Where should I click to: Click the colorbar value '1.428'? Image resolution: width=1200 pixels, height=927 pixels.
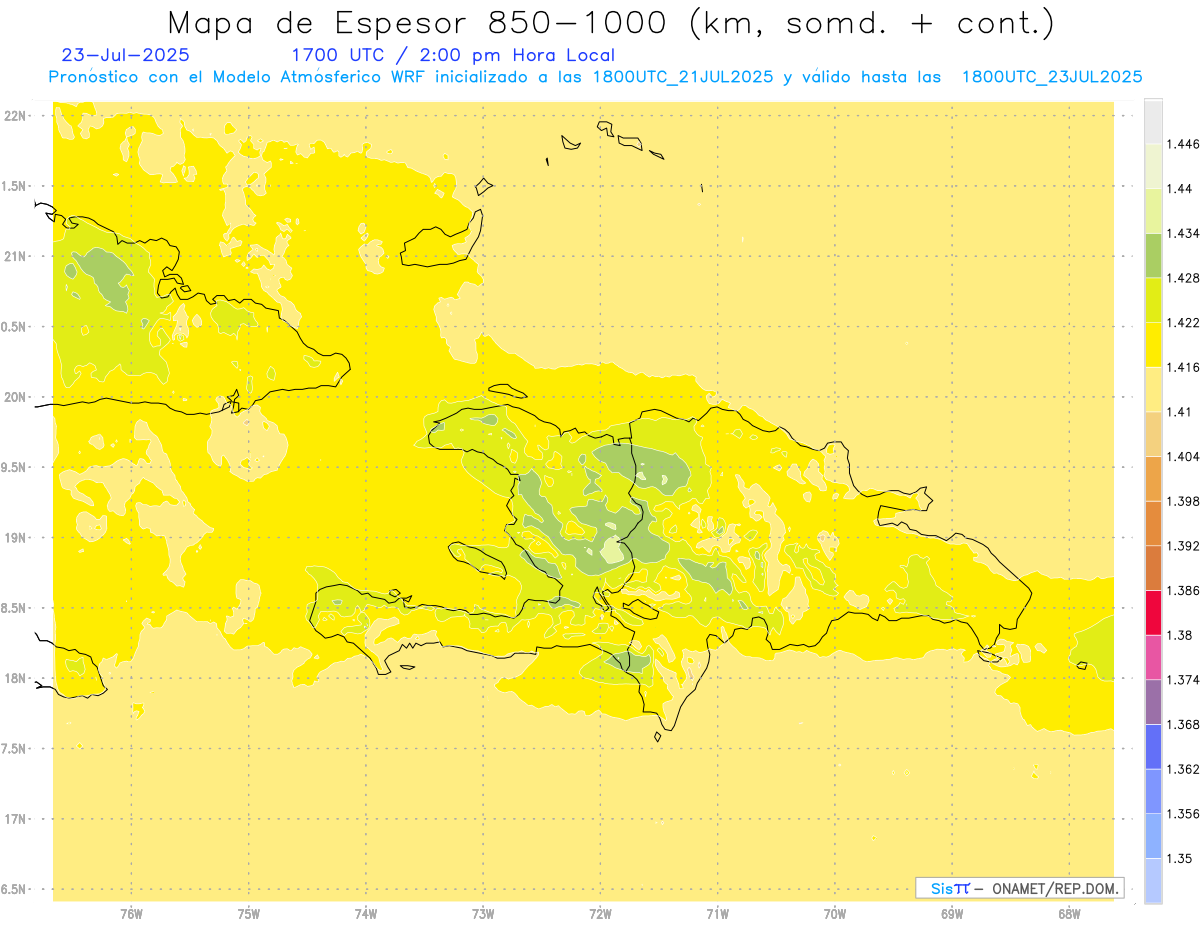pyautogui.click(x=1182, y=279)
